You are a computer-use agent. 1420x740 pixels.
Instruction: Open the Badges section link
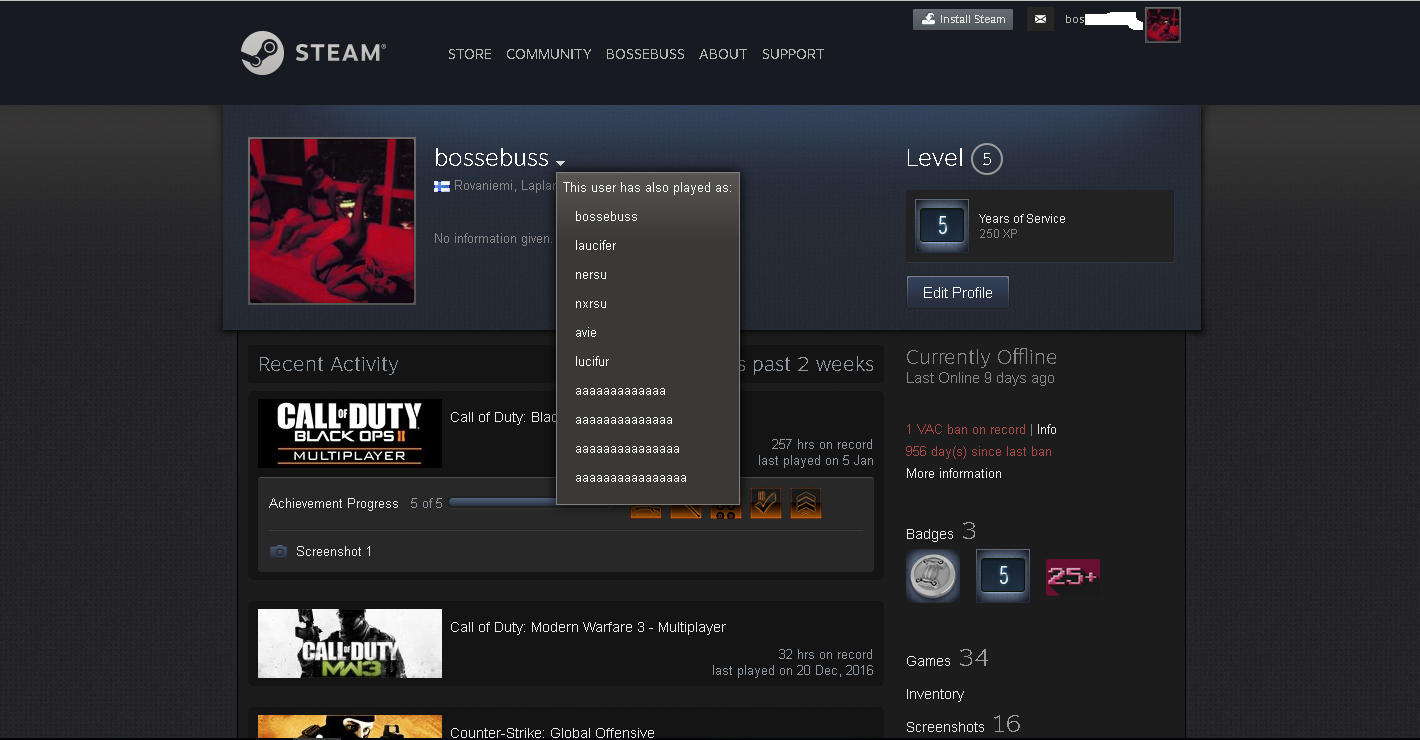click(x=941, y=532)
